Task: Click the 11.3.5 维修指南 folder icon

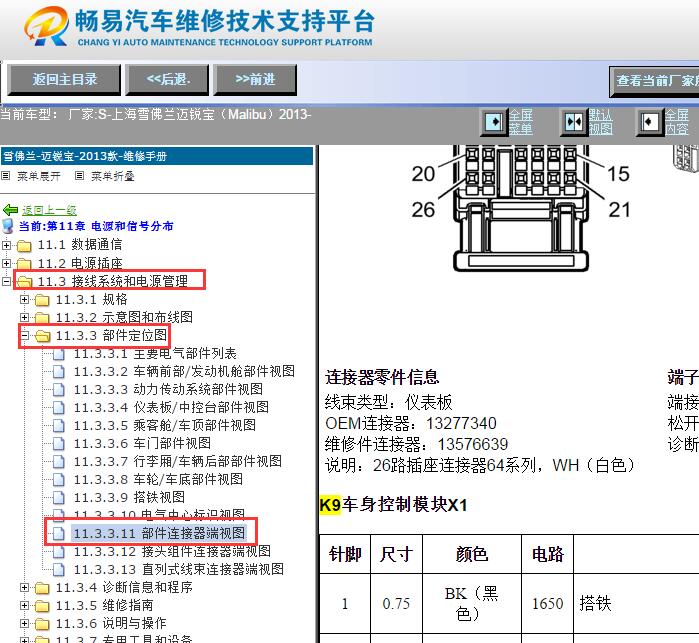Action: (x=42, y=606)
